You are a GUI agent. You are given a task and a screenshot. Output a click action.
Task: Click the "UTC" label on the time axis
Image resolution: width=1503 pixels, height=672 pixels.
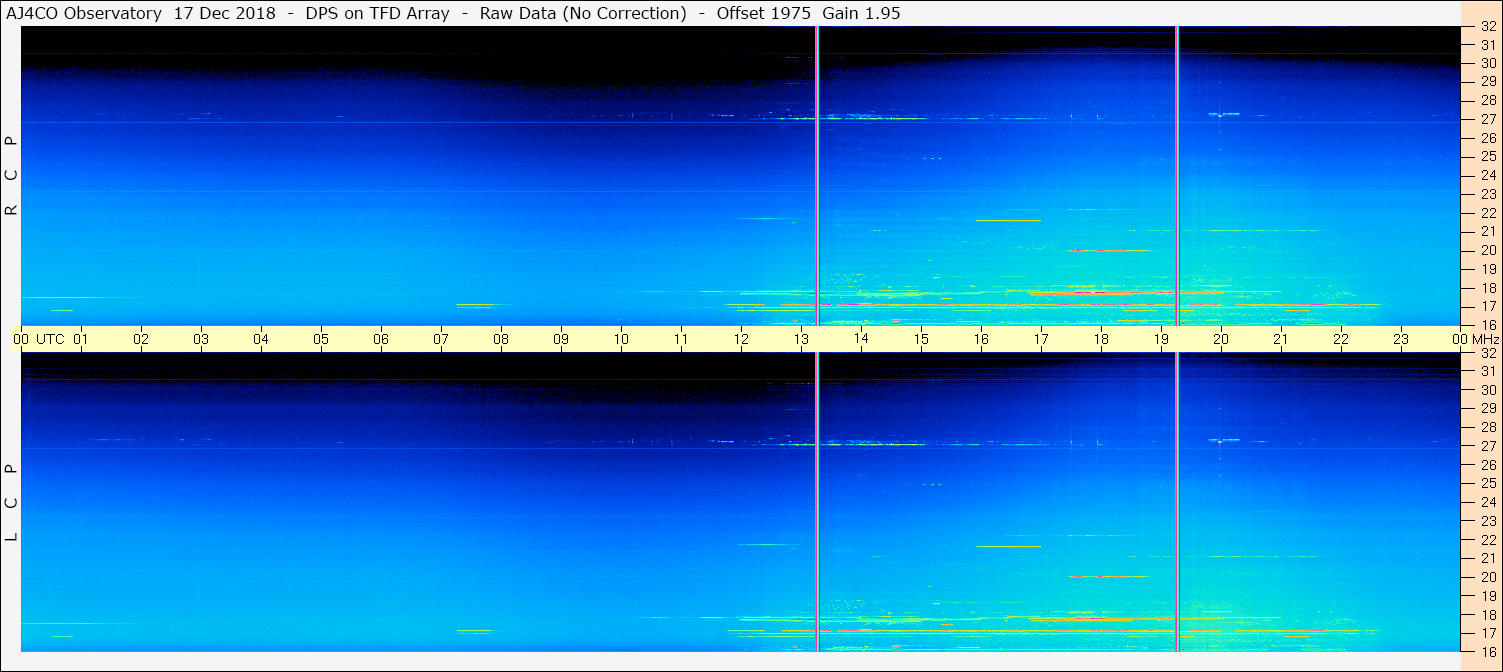click(x=50, y=339)
